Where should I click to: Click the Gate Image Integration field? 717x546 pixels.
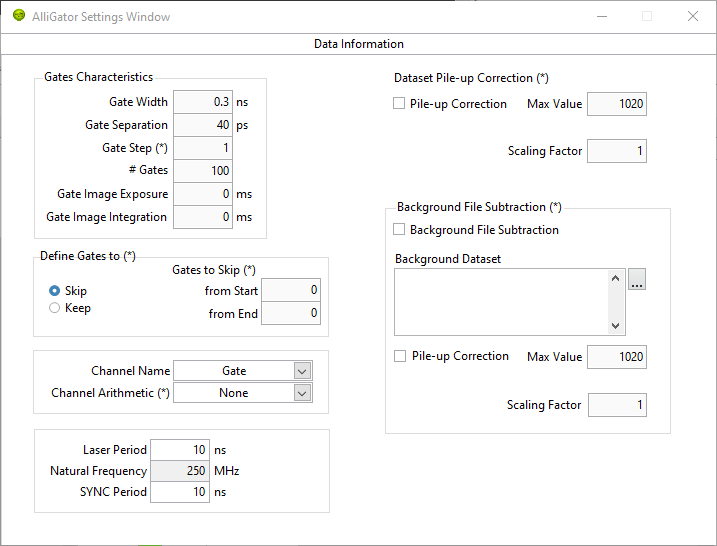(x=203, y=217)
